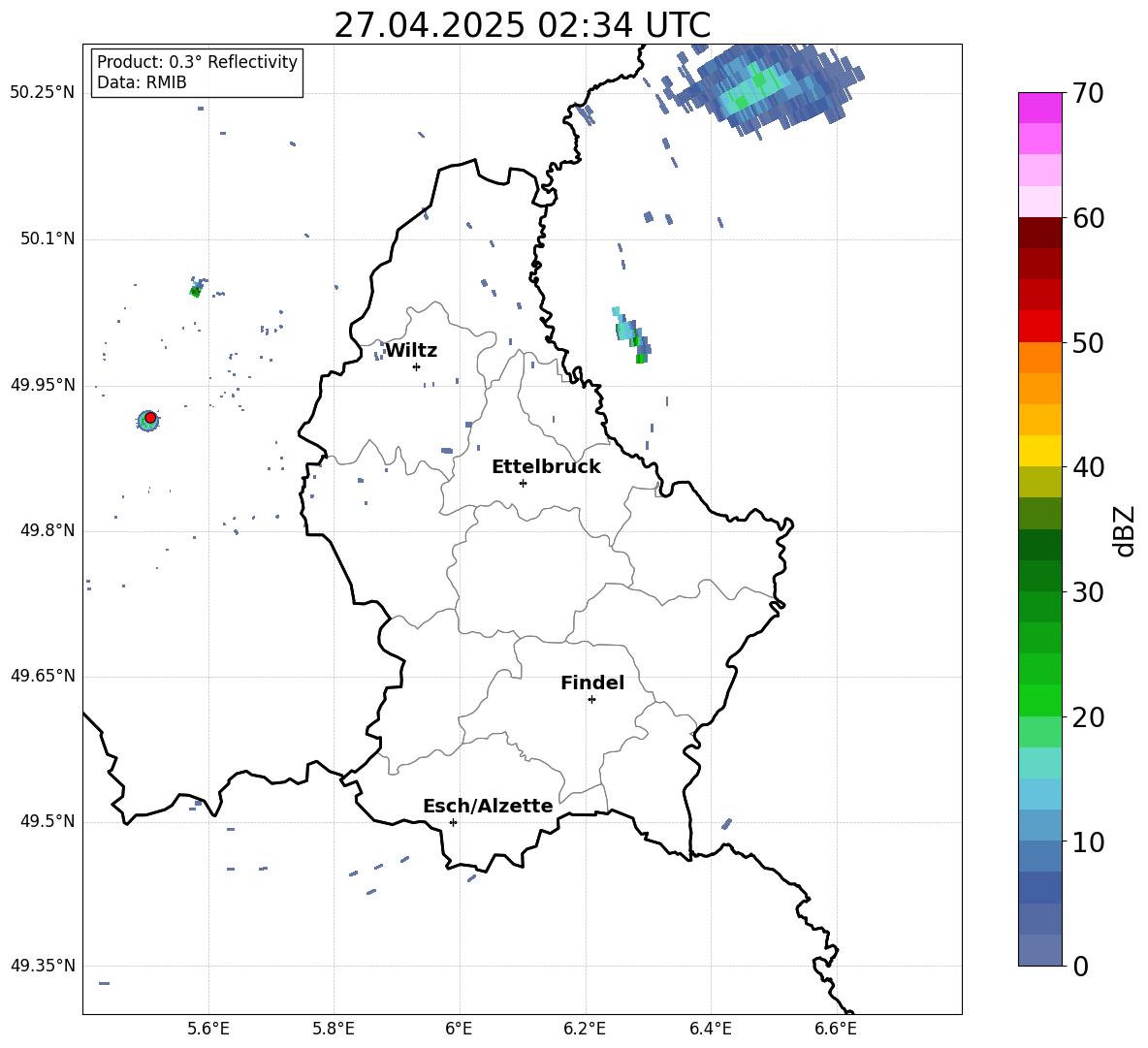Click the yellow swatch at 40 dBZ
The height and width of the screenshot is (1048, 1148).
(x=1040, y=451)
